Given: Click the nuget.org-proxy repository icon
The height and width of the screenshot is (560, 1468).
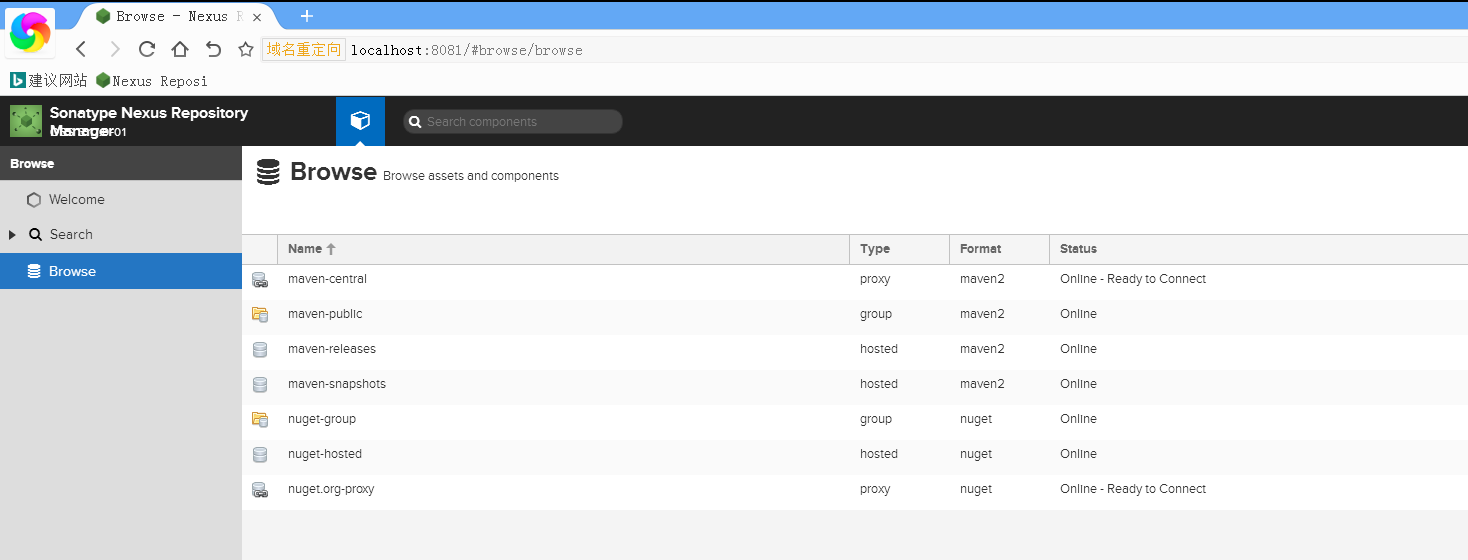Looking at the screenshot, I should [260, 490].
